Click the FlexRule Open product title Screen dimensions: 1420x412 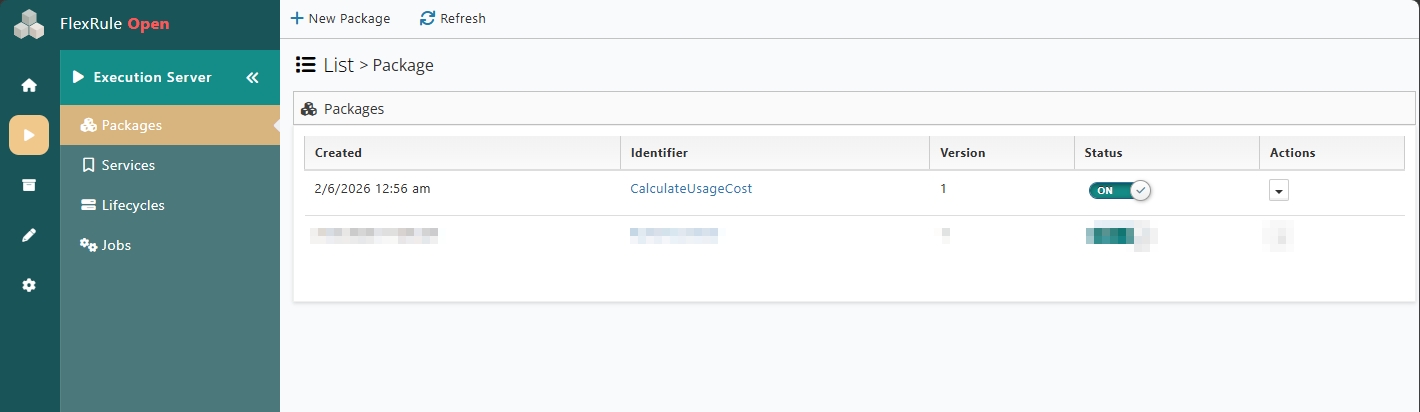click(115, 24)
